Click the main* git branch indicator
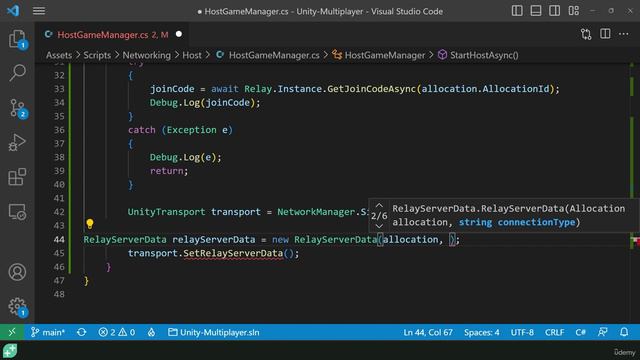 pyautogui.click(x=48, y=332)
